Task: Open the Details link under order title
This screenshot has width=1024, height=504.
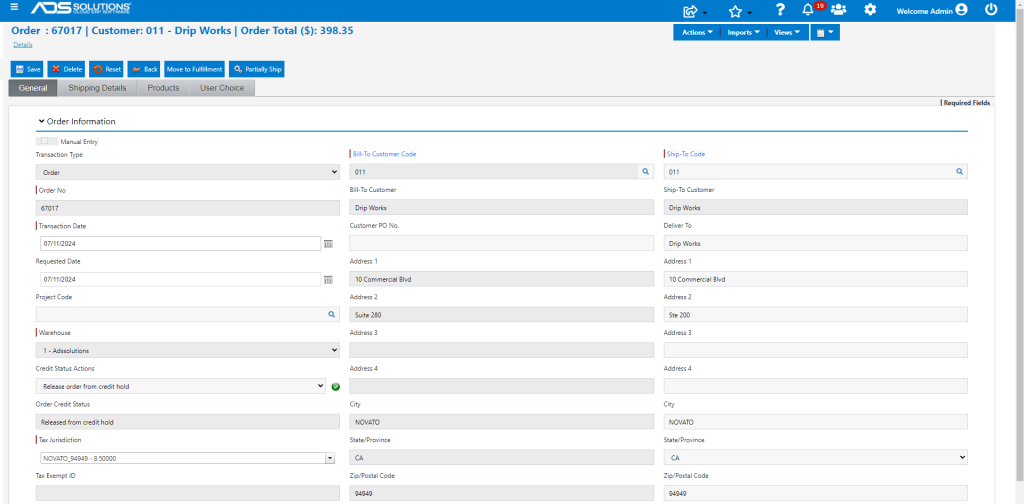Action: click(x=23, y=45)
